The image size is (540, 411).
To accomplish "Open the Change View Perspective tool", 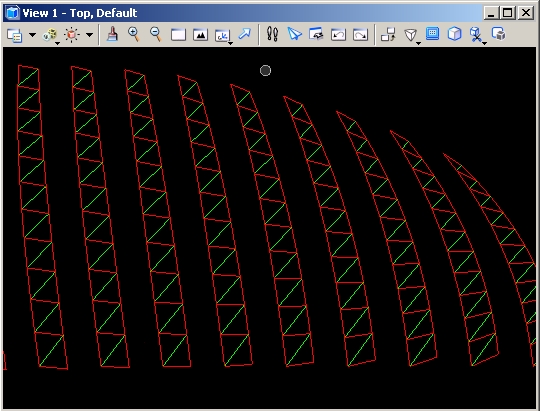I will click(x=411, y=35).
